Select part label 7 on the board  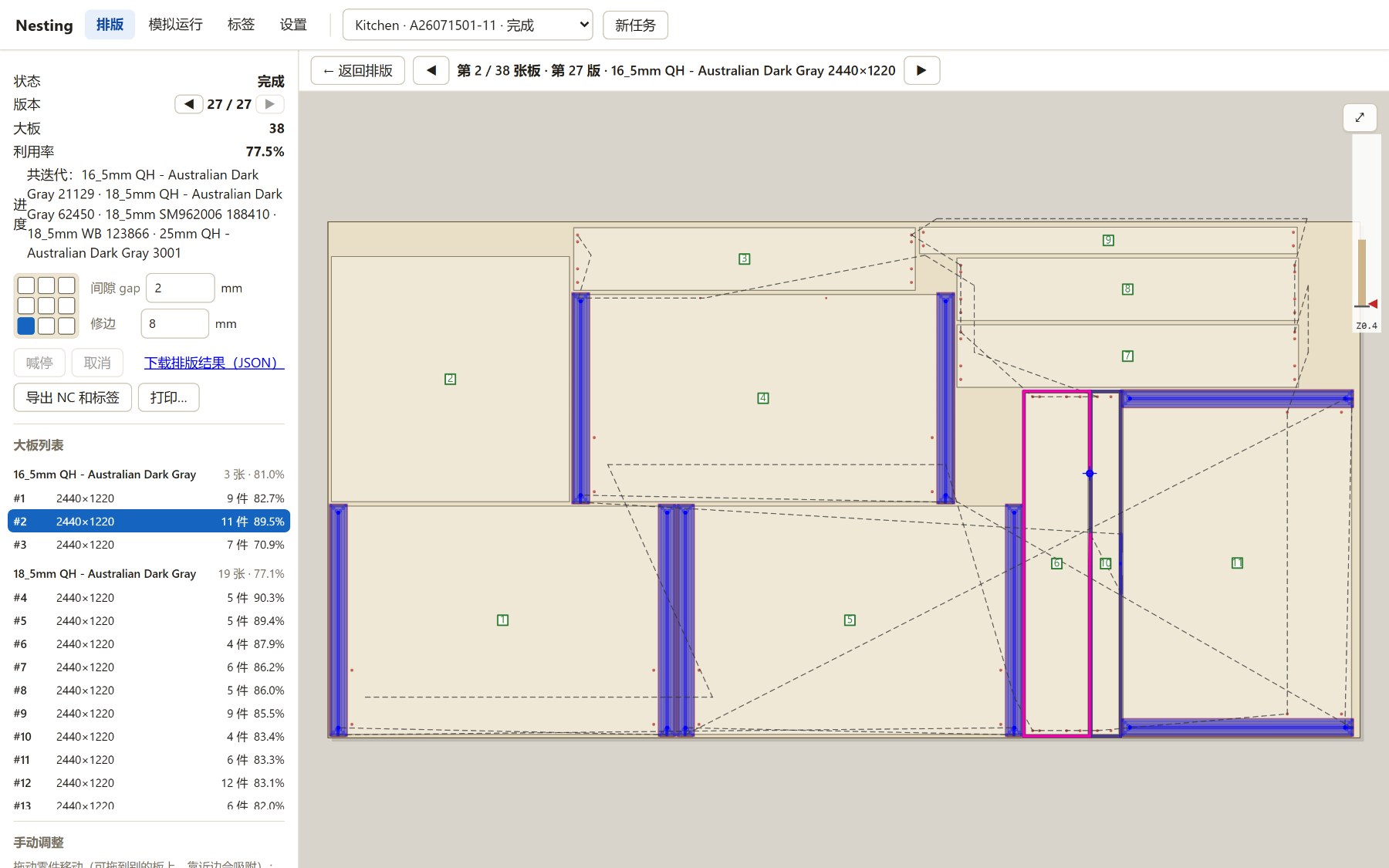tap(1127, 356)
